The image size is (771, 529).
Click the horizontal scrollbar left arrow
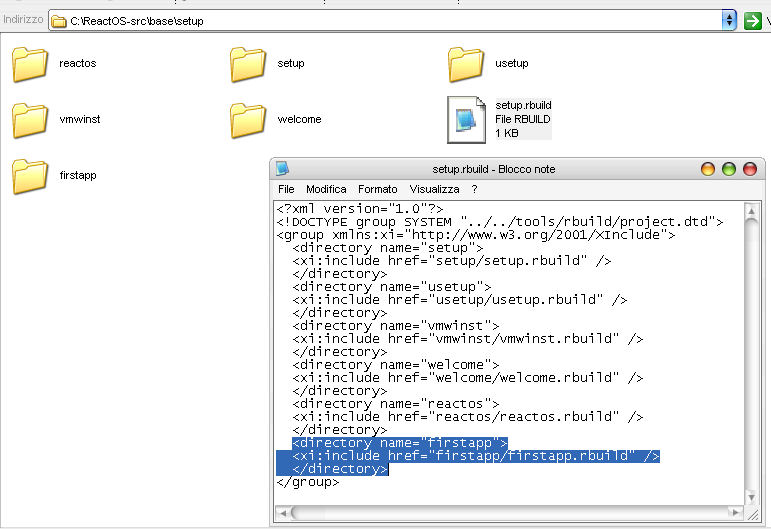283,513
